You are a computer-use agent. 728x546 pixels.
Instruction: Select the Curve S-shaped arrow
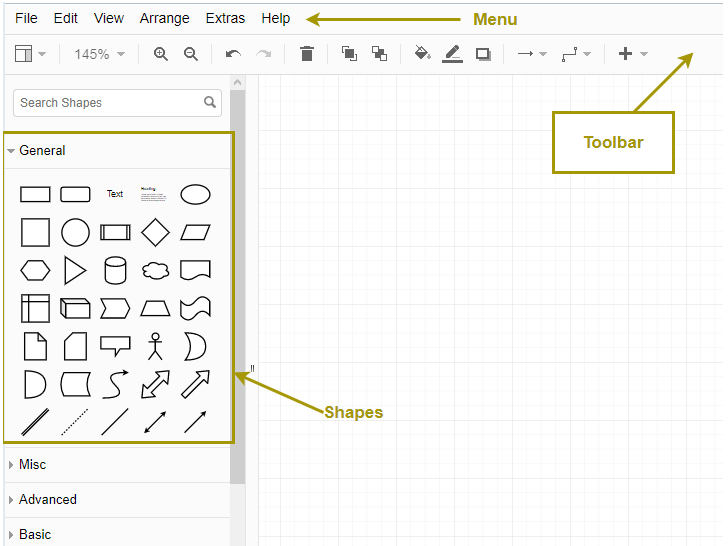pyautogui.click(x=115, y=384)
